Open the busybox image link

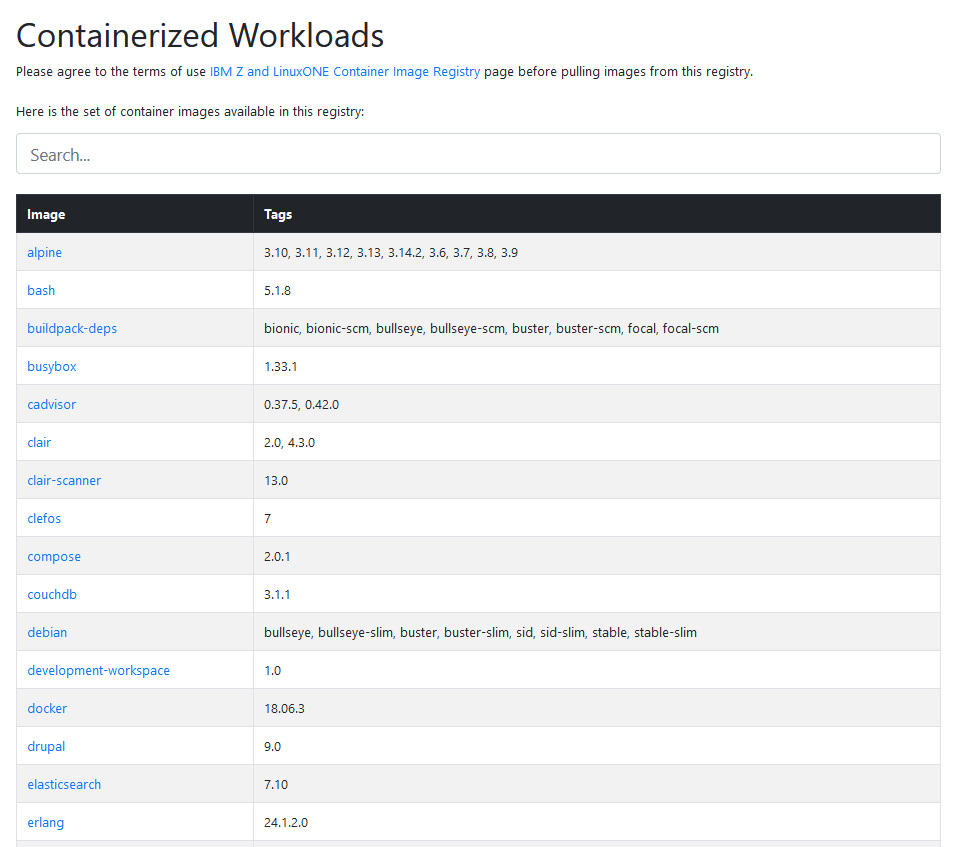coord(52,366)
